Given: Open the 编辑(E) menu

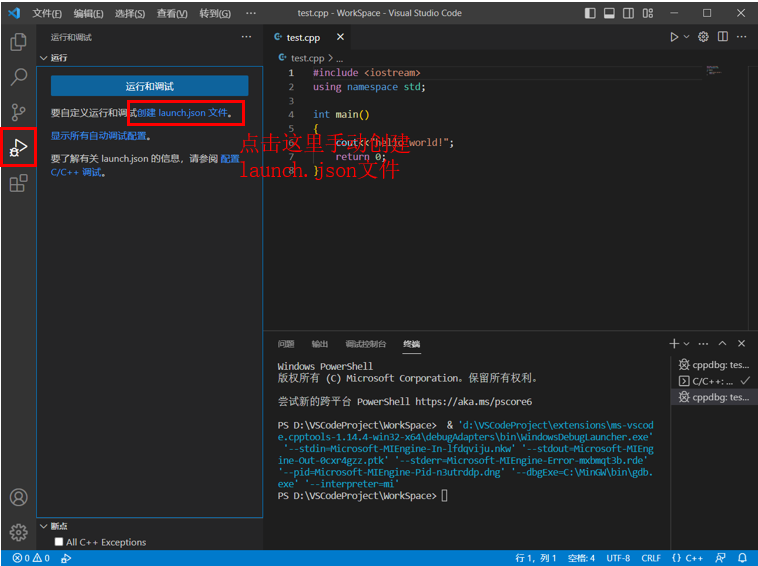Looking at the screenshot, I should pyautogui.click(x=88, y=14).
